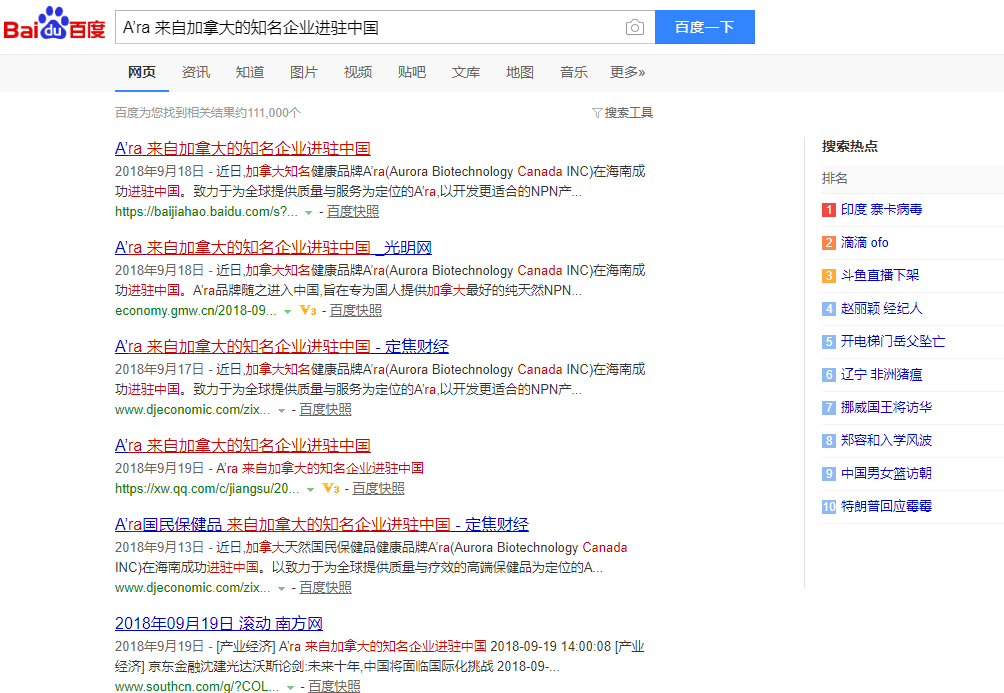Open hot search 辽宁 非洲猪瘟

881,375
